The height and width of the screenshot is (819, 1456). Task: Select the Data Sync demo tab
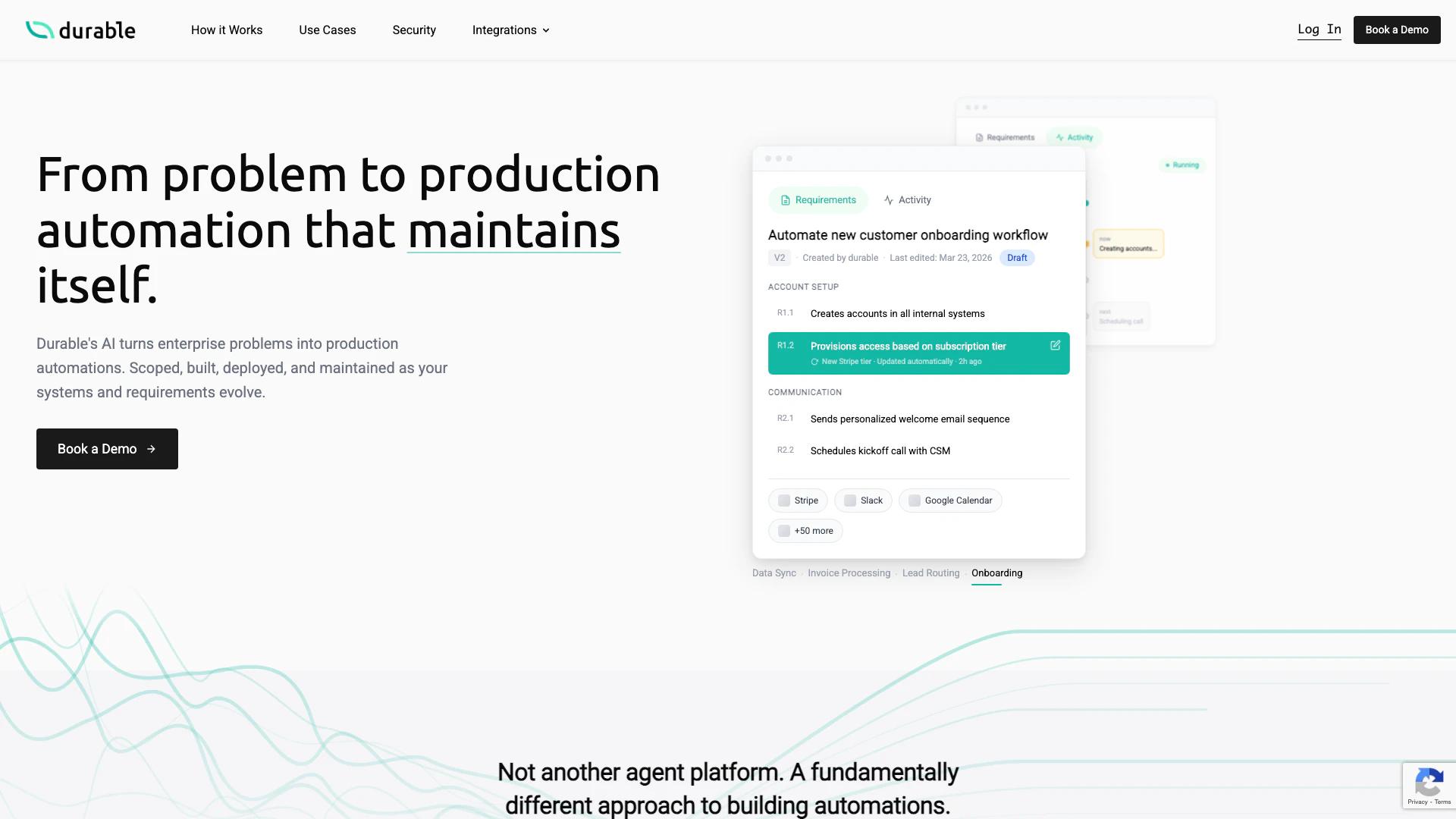pyautogui.click(x=773, y=573)
